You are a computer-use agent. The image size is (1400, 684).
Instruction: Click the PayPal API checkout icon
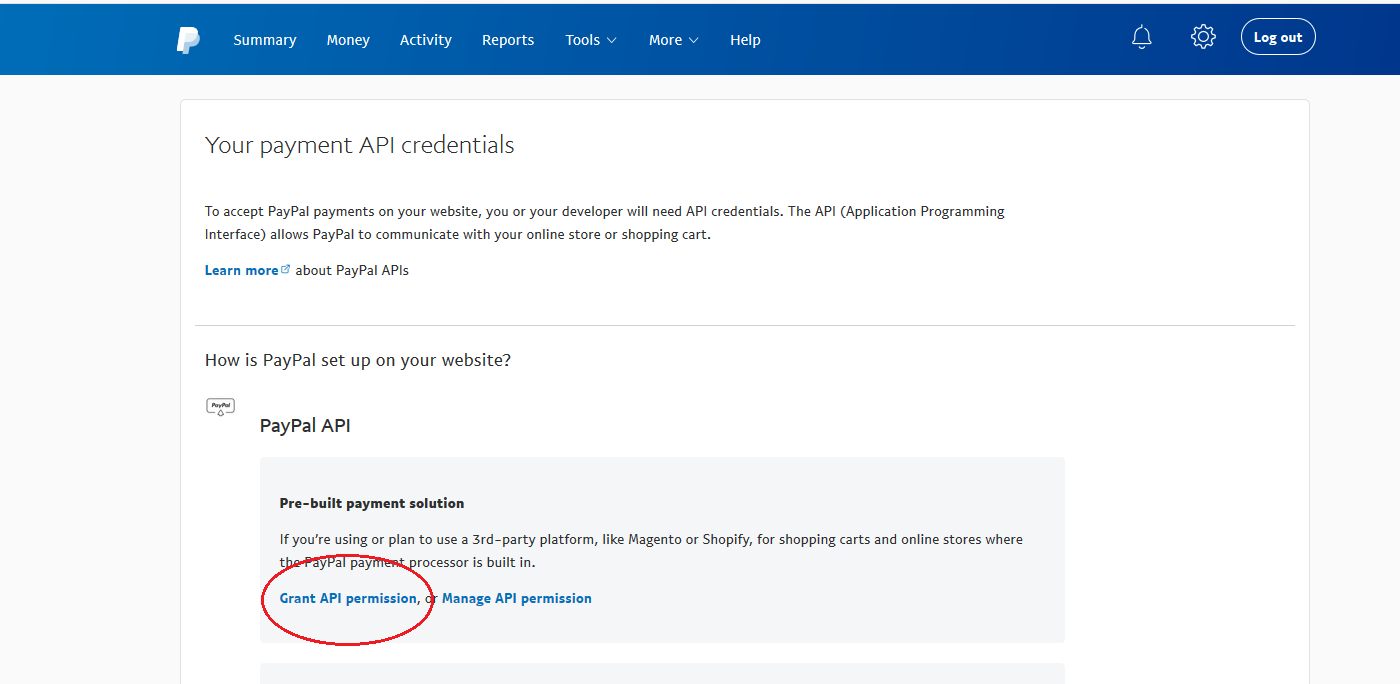point(220,407)
